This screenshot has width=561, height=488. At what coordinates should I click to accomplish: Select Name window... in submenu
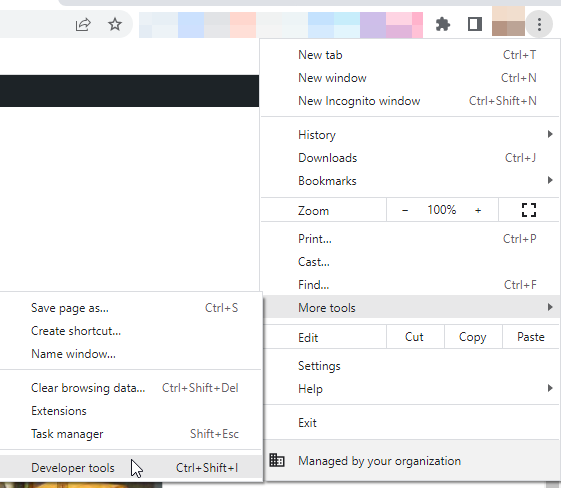click(131, 354)
